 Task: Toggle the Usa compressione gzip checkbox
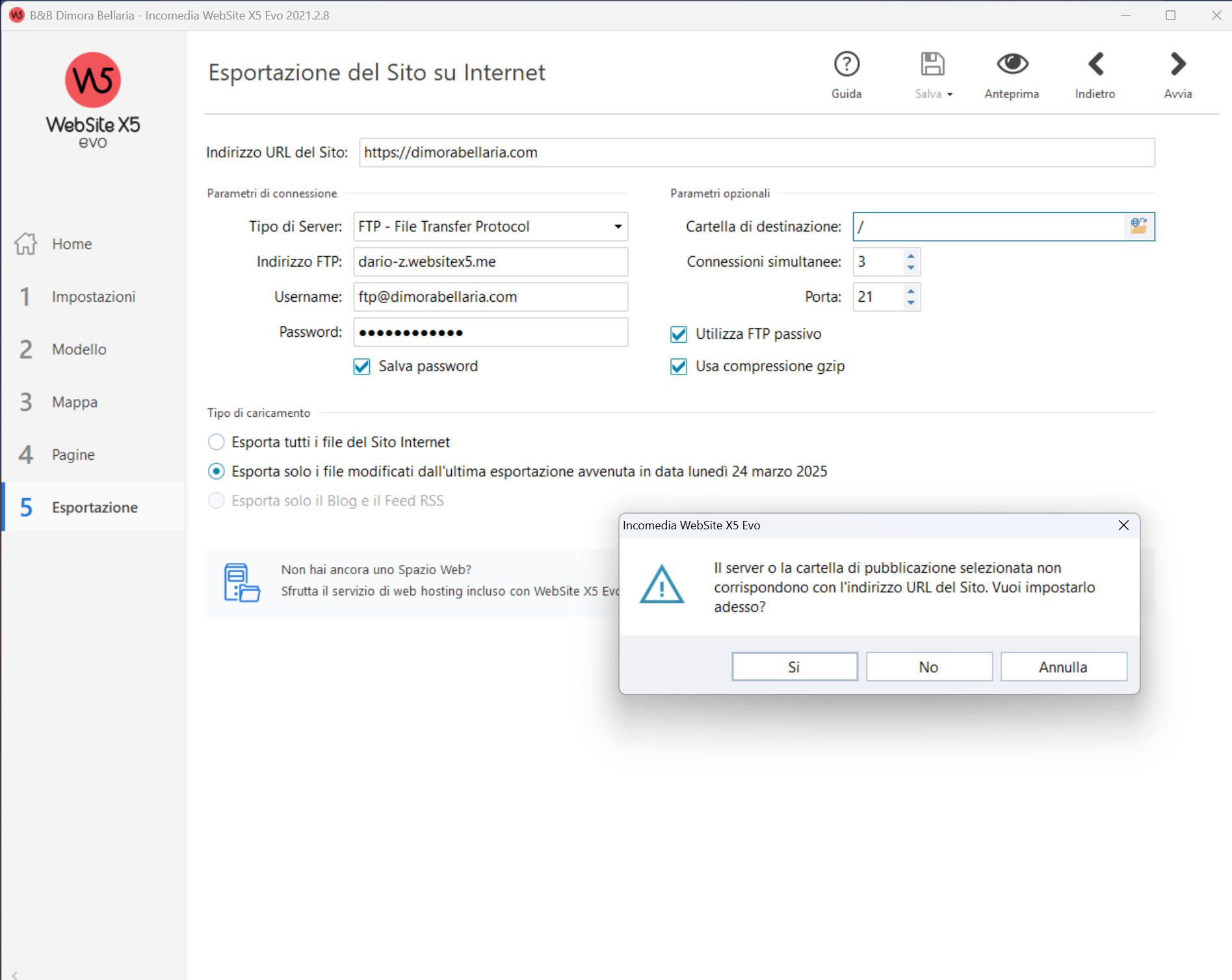pos(679,367)
